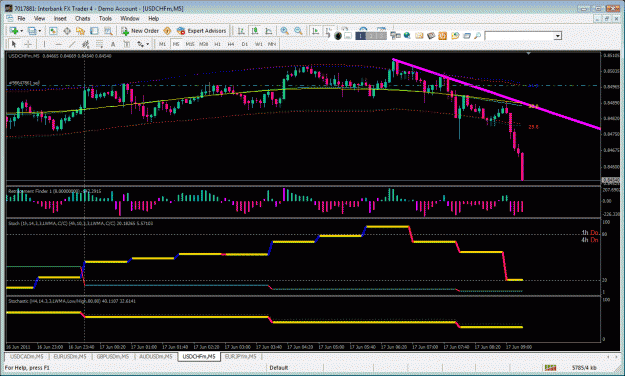Open the Market Watch window icon
This screenshot has height=376, width=625.
53,31
